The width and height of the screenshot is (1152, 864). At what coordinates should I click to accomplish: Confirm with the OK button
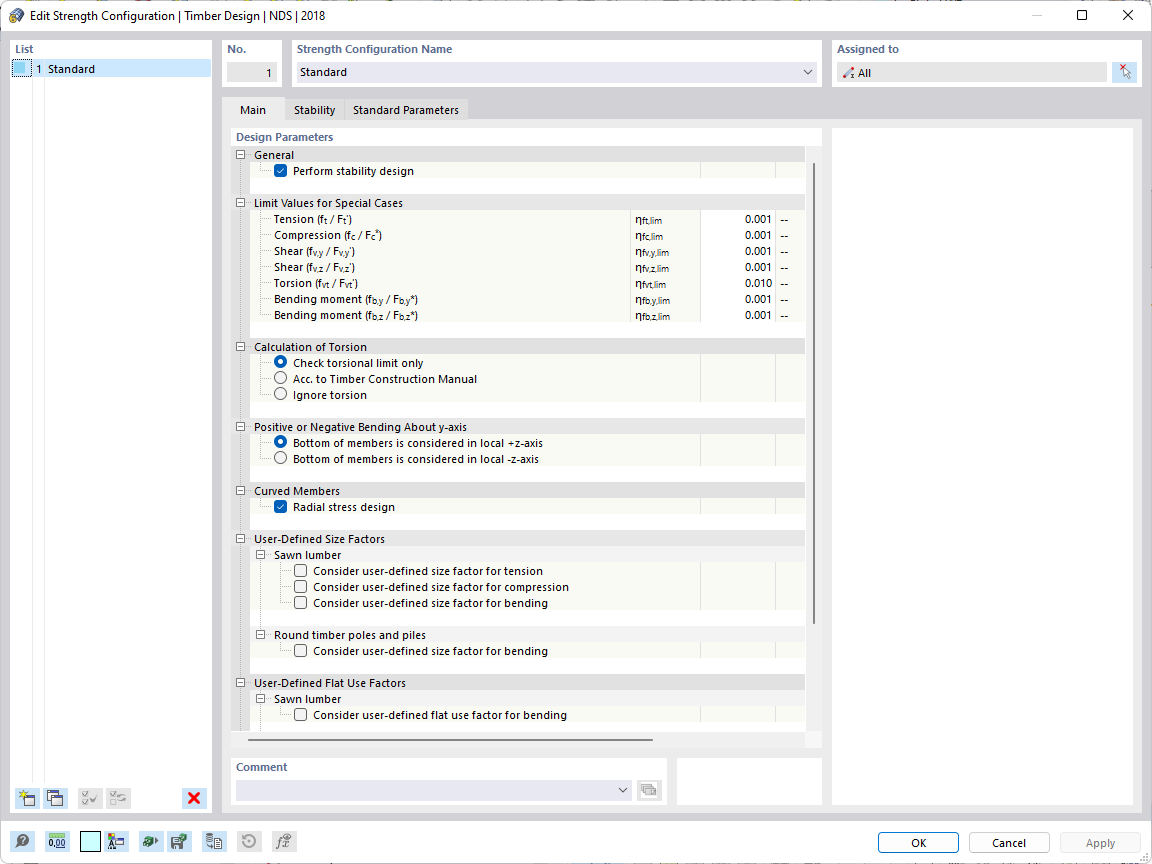[918, 843]
